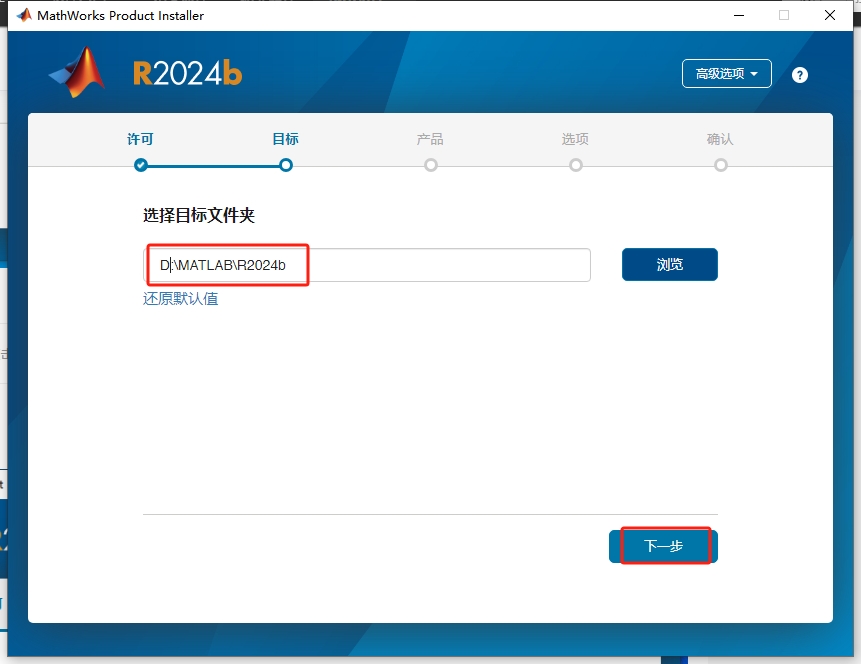The width and height of the screenshot is (861, 664).
Task: Click the 目标 wizard step heading
Action: [x=285, y=139]
